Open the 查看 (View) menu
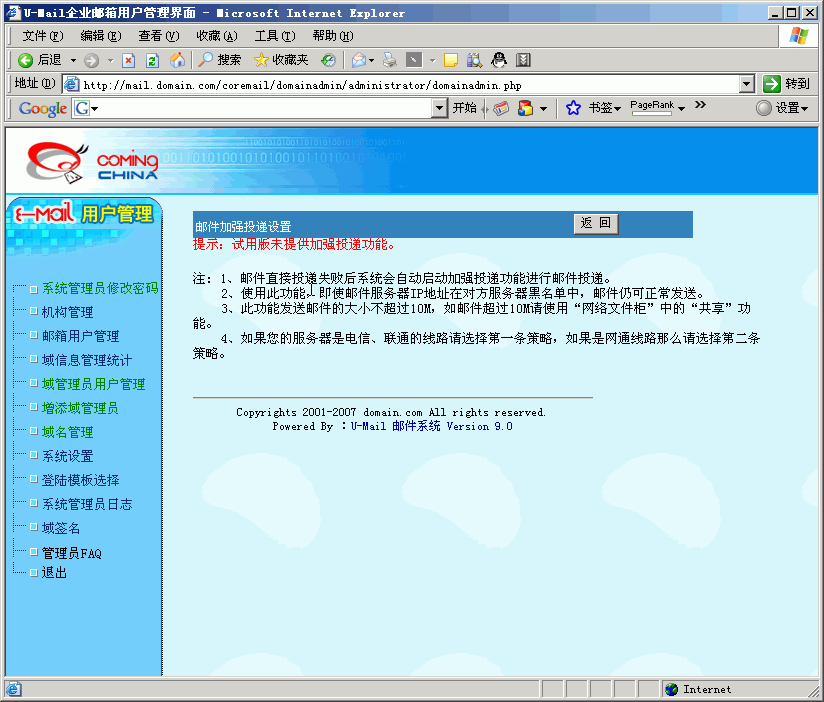824x702 pixels. click(x=157, y=35)
